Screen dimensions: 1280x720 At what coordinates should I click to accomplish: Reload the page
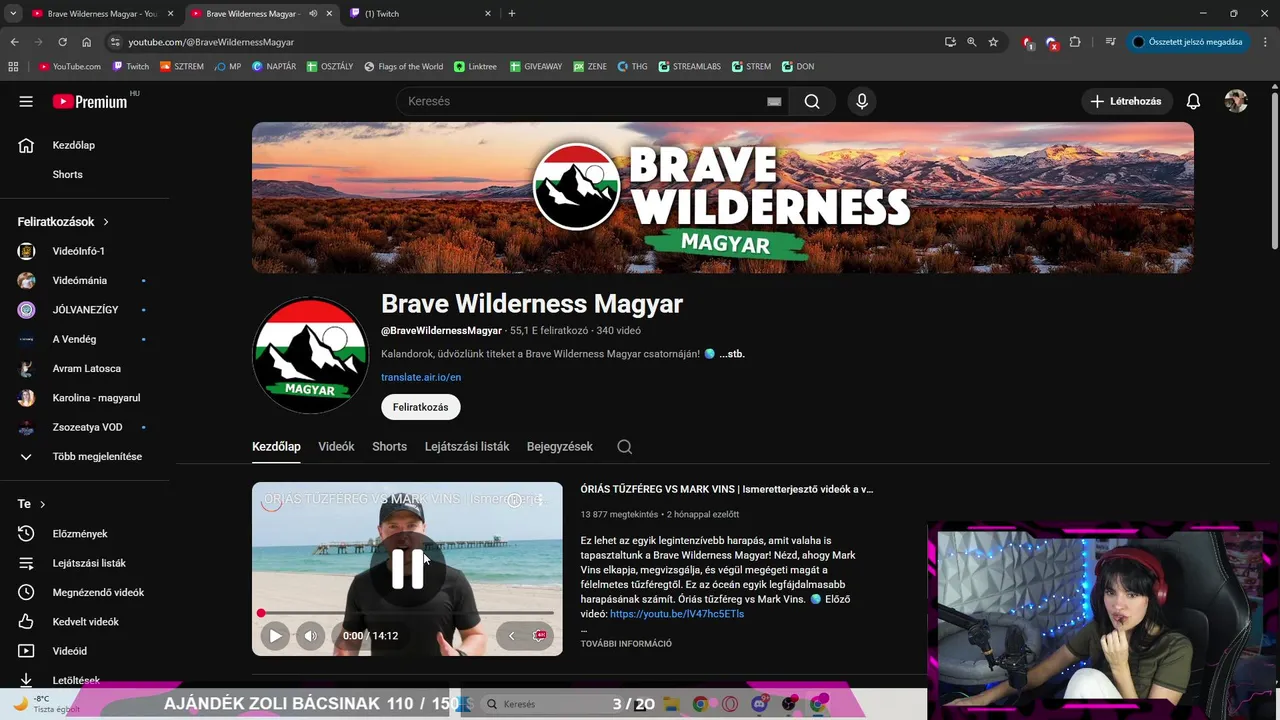(62, 42)
